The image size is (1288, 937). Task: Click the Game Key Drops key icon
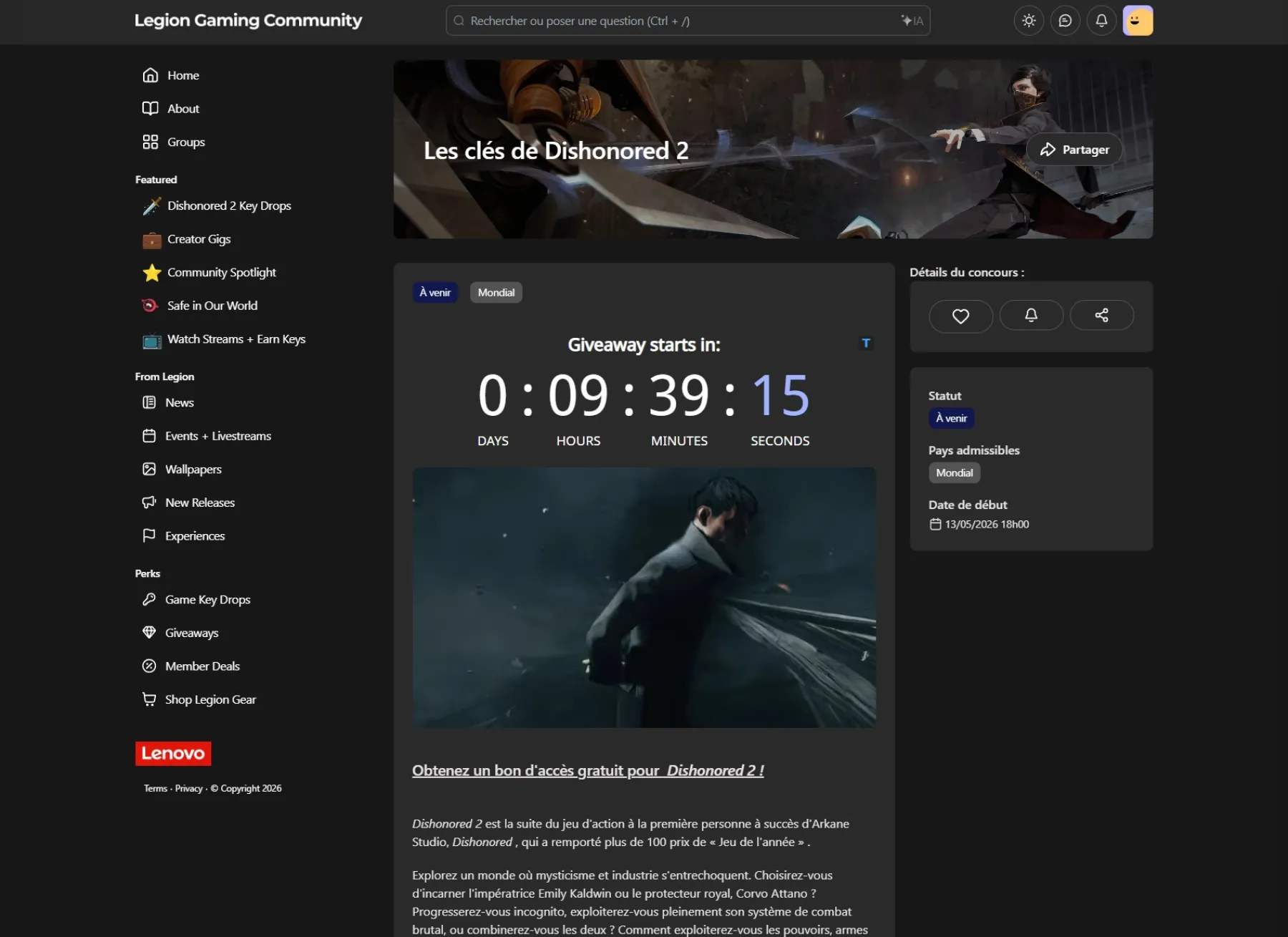pyautogui.click(x=149, y=599)
